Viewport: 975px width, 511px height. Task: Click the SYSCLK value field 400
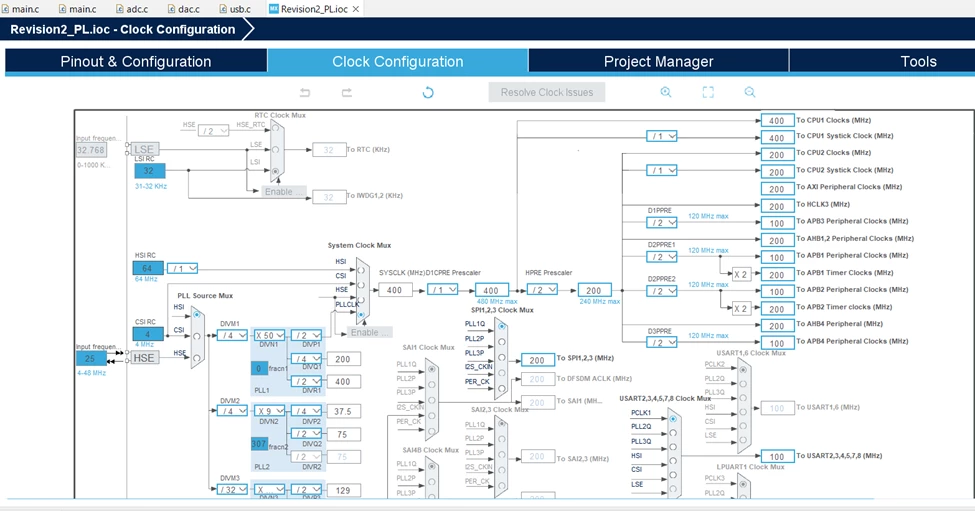pos(395,290)
